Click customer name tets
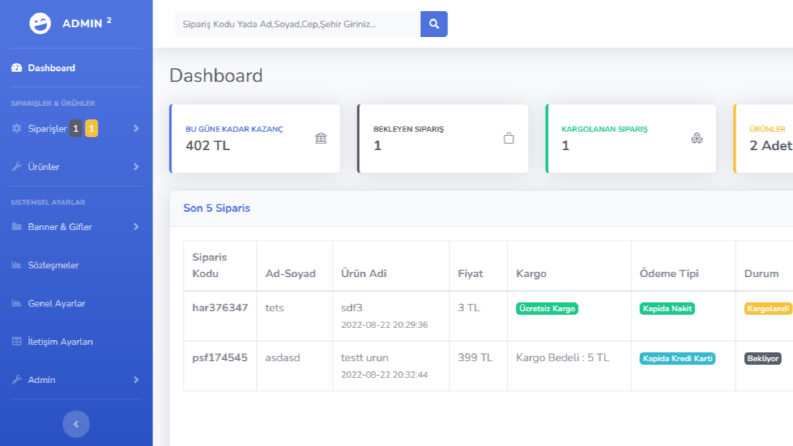Image resolution: width=793 pixels, height=446 pixels. click(275, 307)
